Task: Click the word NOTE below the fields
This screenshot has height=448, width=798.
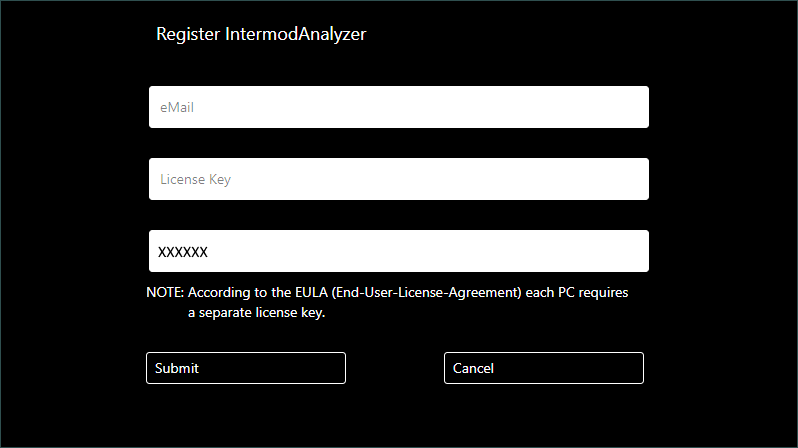Action: [x=164, y=293]
